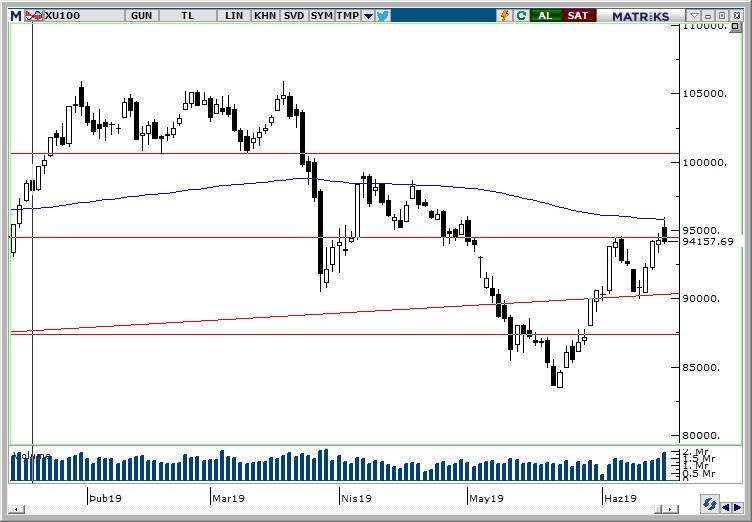The width and height of the screenshot is (752, 522).
Task: Open the chart type icon beside XU100
Action: click(x=34, y=16)
